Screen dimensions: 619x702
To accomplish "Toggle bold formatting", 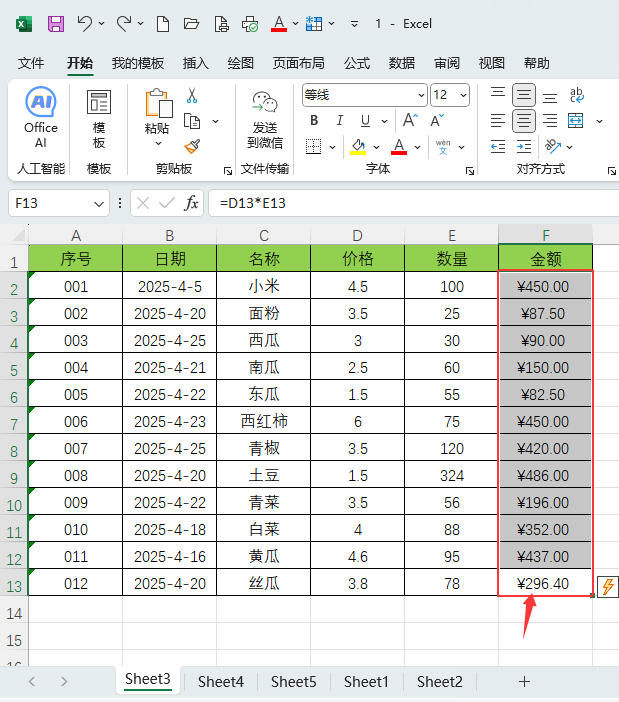I will pyautogui.click(x=314, y=120).
